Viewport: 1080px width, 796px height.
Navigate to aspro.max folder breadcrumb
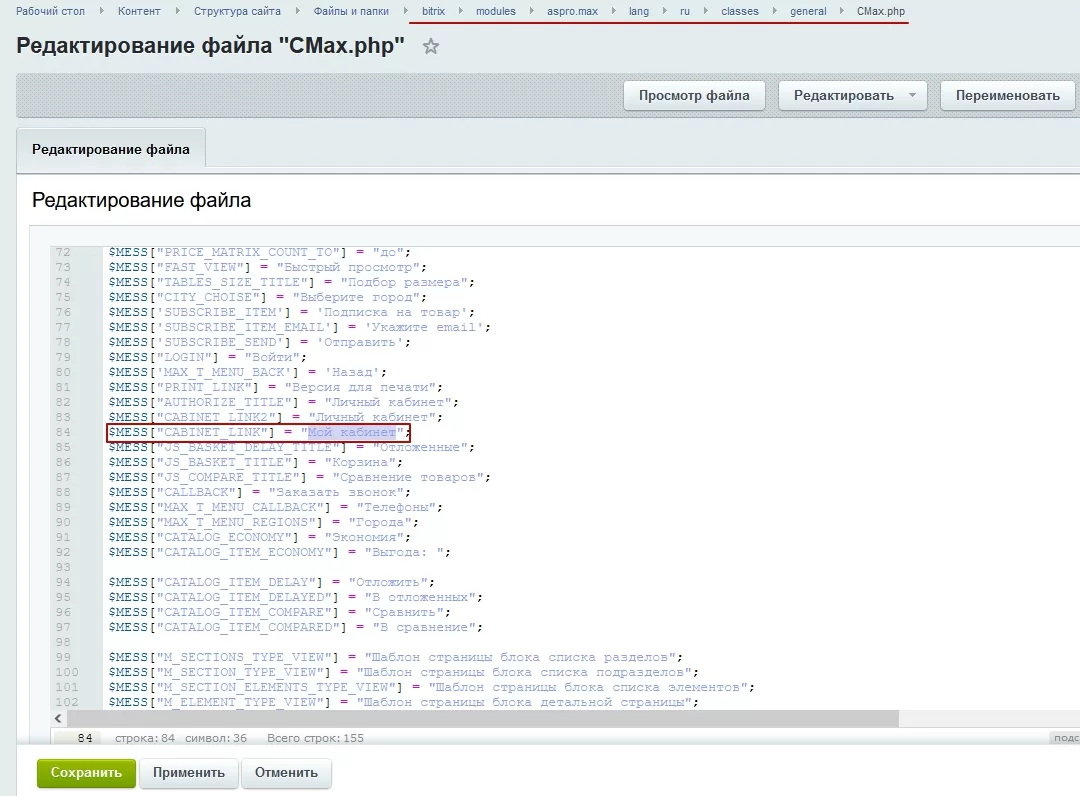[x=572, y=11]
